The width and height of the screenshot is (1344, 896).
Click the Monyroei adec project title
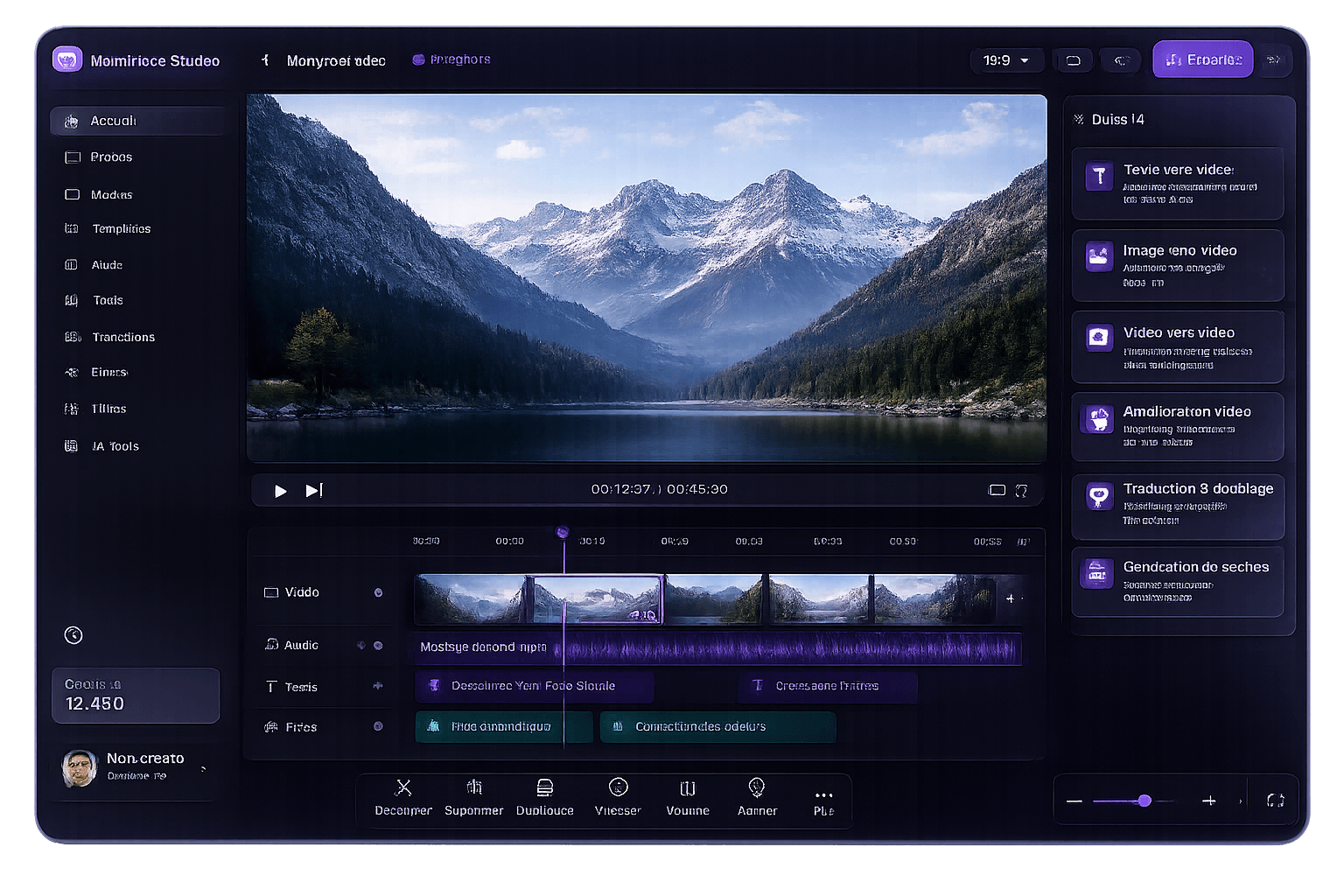[336, 60]
